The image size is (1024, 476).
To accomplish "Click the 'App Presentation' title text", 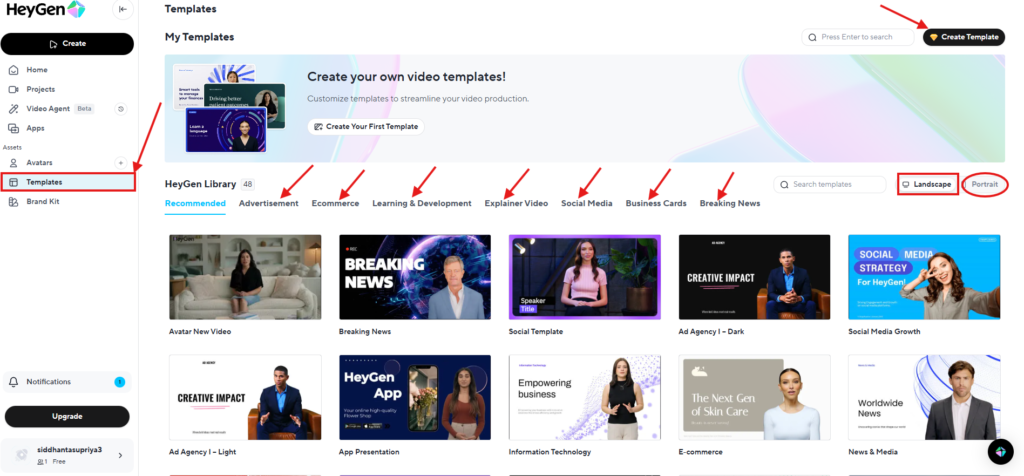I will click(x=369, y=452).
